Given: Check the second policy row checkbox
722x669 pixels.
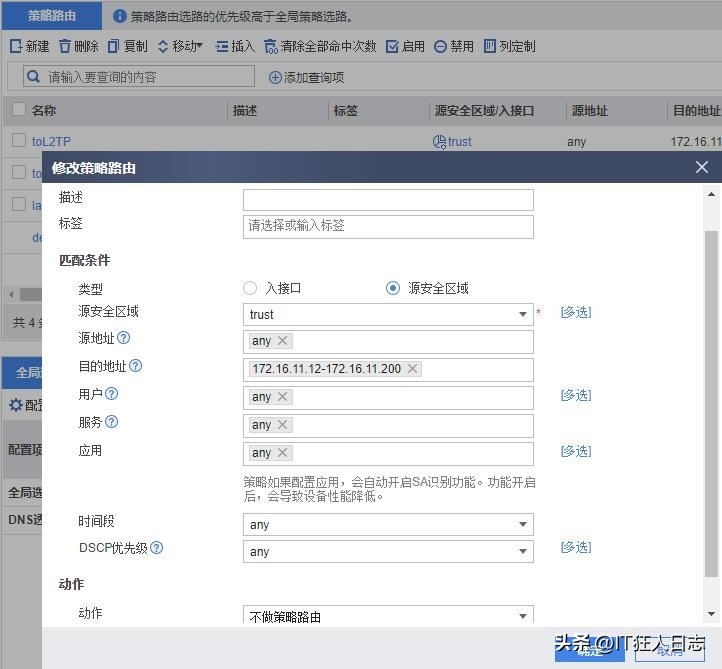Looking at the screenshot, I should coord(18,172).
